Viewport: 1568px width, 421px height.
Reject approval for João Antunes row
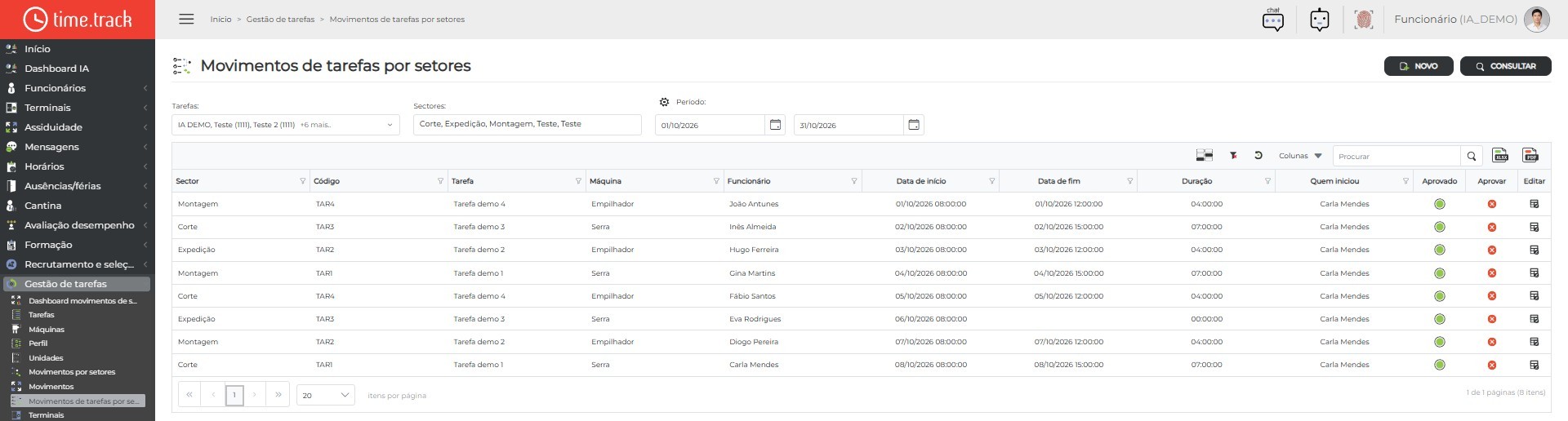[1491, 204]
